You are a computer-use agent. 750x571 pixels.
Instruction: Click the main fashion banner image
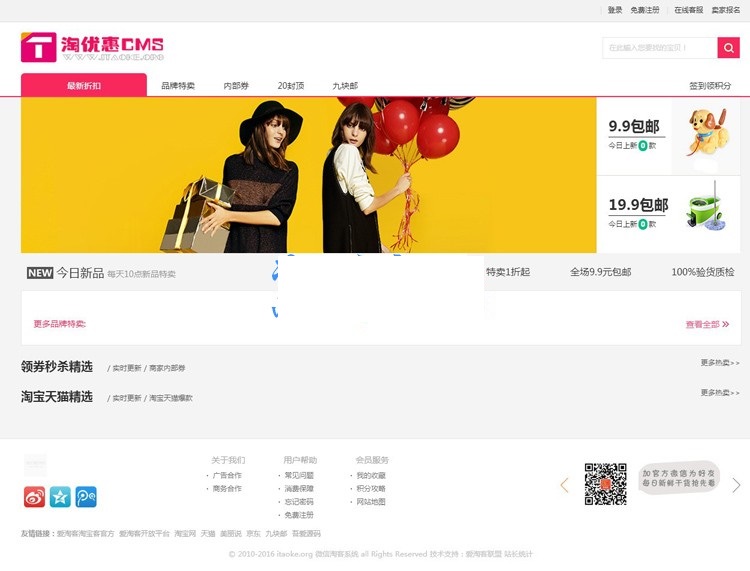308,175
